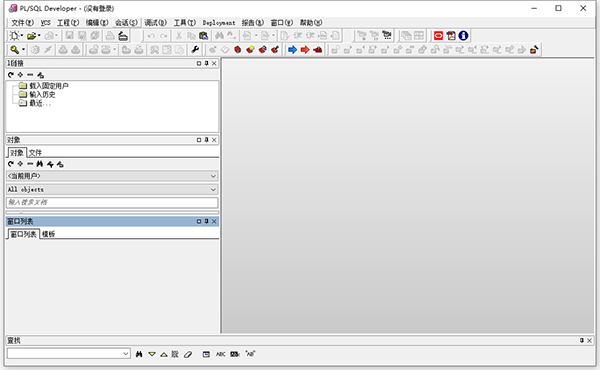600x370 pixels.
Task: Toggle whole words option beside ABC
Action: point(235,354)
